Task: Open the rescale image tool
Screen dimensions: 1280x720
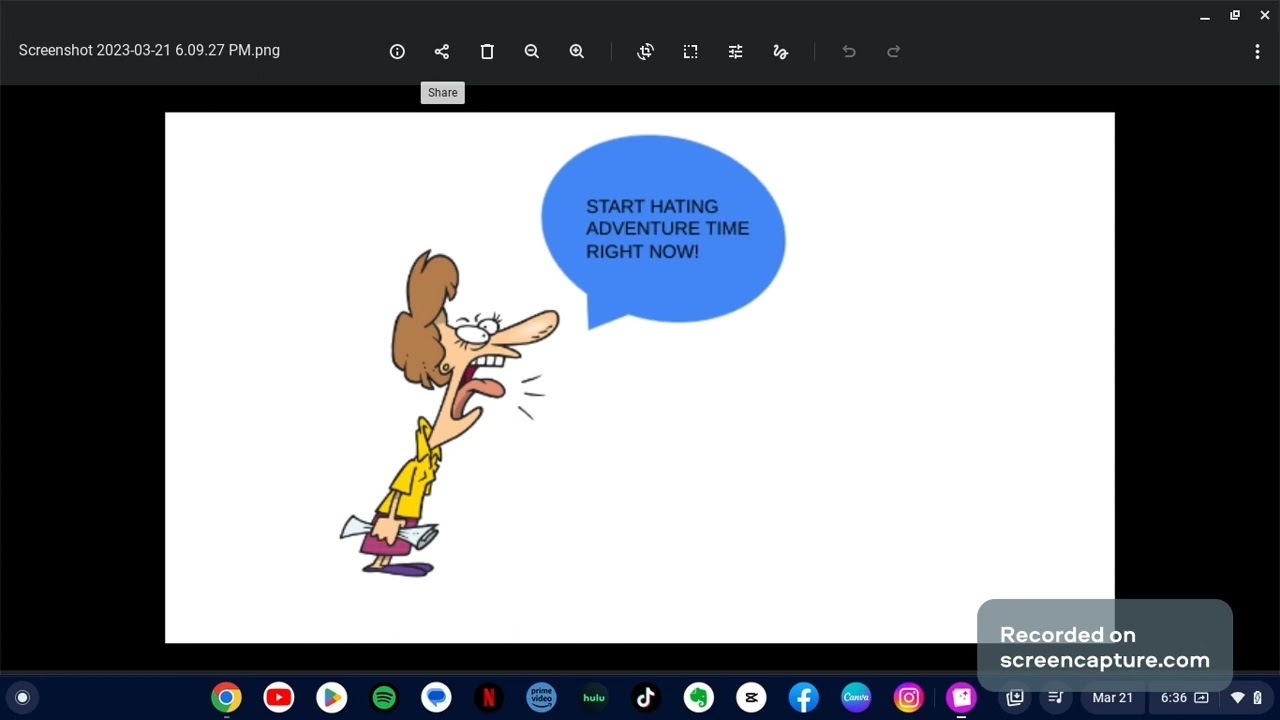Action: [x=691, y=52]
